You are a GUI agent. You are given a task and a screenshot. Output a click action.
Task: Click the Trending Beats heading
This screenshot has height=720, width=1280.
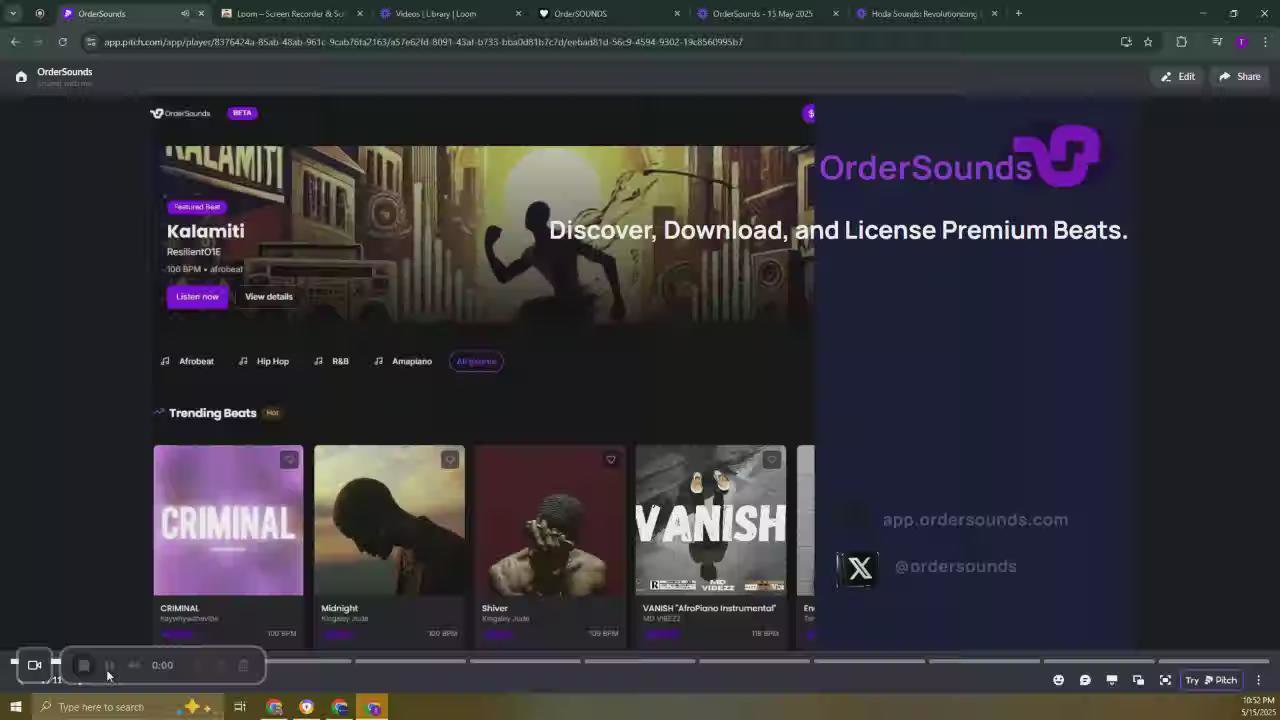[x=212, y=413]
